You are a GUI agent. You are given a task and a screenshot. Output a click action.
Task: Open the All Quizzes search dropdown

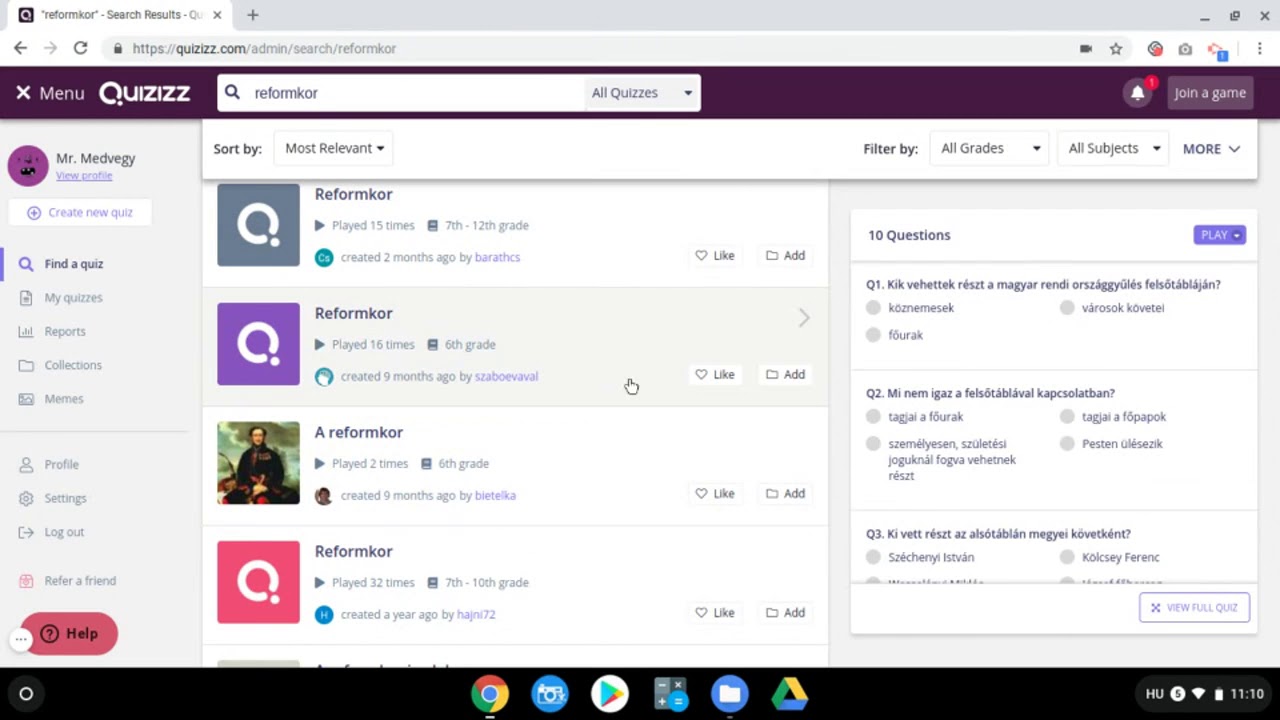coord(642,93)
